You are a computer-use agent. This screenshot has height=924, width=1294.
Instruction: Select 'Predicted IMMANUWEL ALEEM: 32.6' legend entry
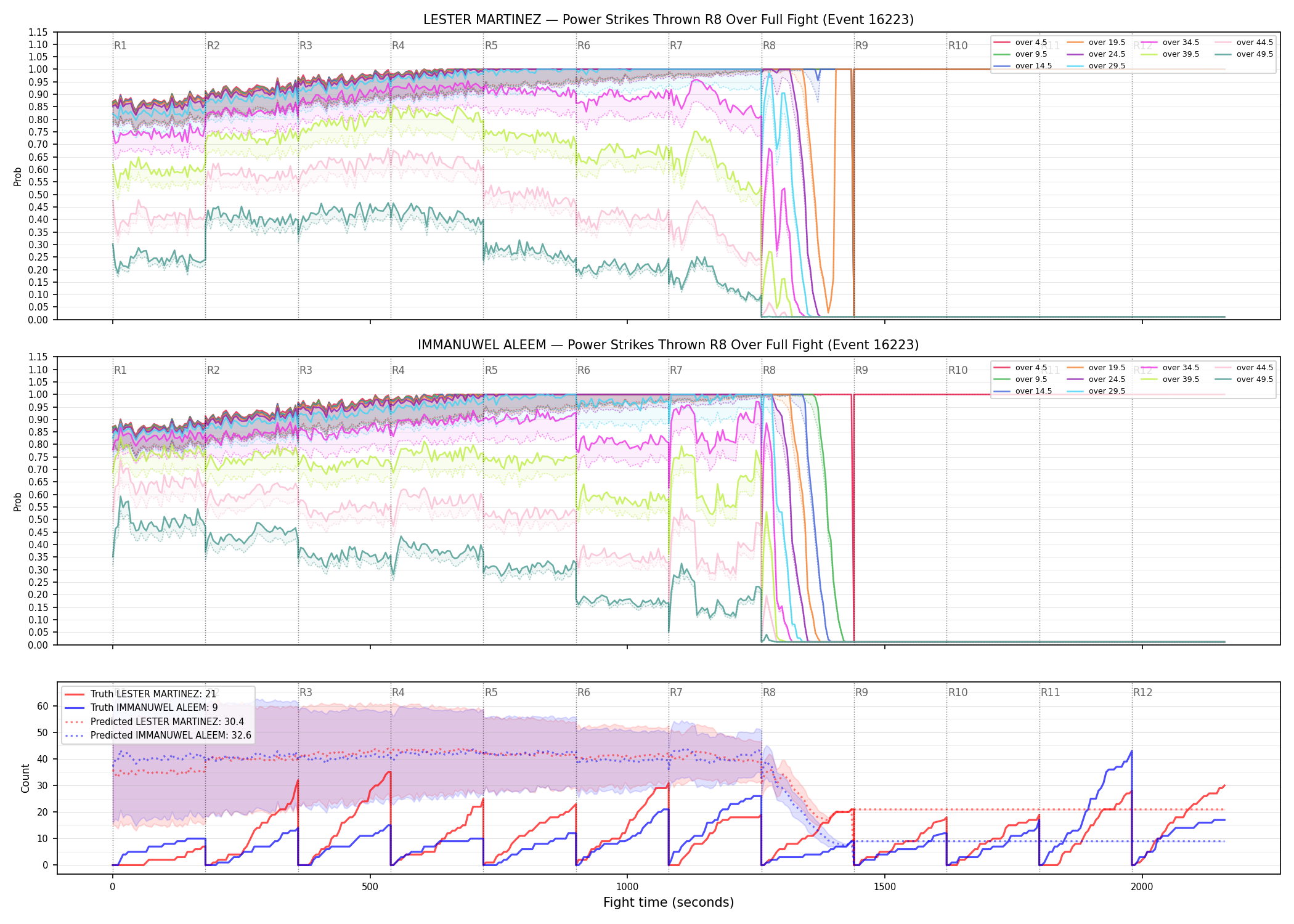pos(158,735)
